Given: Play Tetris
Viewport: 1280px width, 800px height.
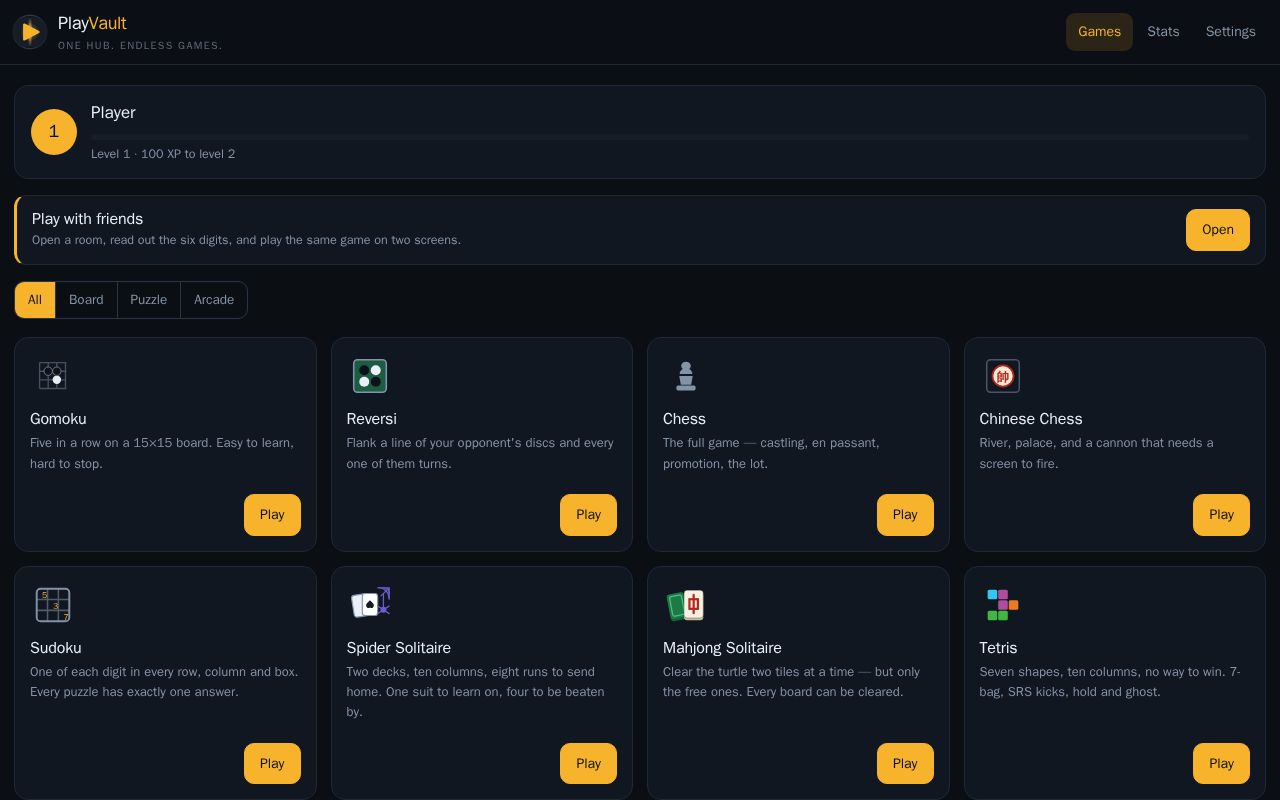Looking at the screenshot, I should (x=1221, y=764).
